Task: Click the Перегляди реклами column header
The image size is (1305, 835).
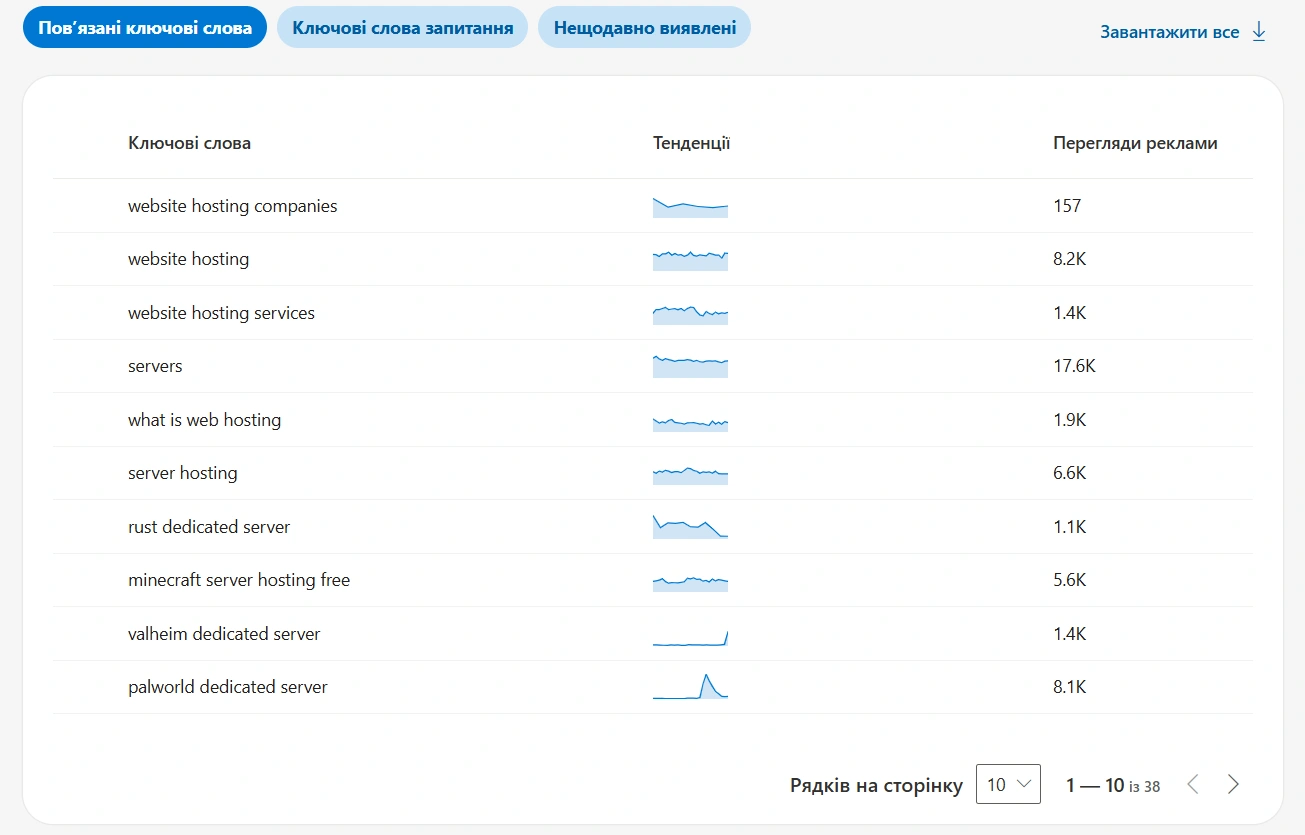Action: click(1135, 143)
